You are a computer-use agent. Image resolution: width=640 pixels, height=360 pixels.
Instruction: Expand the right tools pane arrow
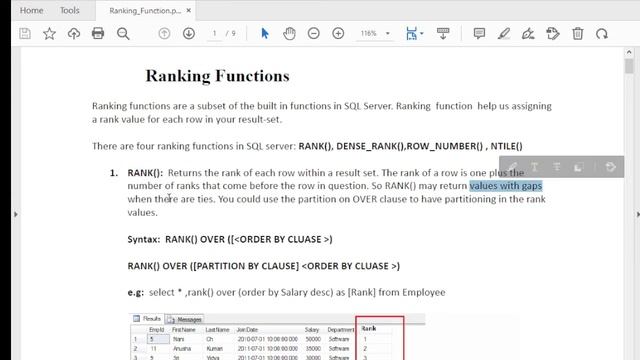click(x=637, y=214)
